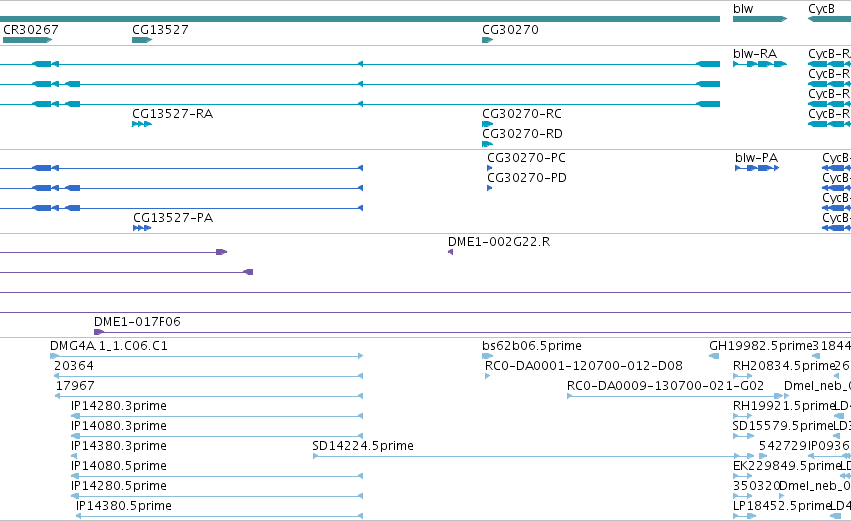
Task: Open the RH20834.5prime EST label
Action: pyautogui.click(x=784, y=366)
